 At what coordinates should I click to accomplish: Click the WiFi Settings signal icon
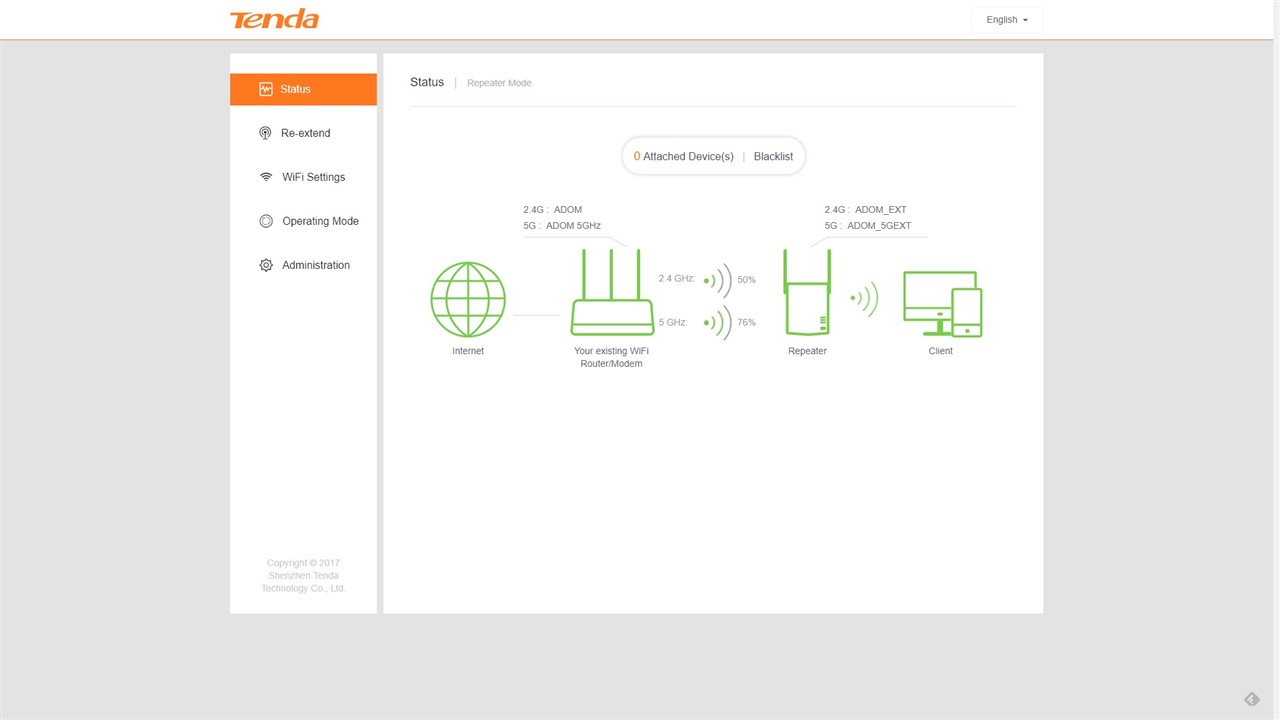(x=266, y=177)
